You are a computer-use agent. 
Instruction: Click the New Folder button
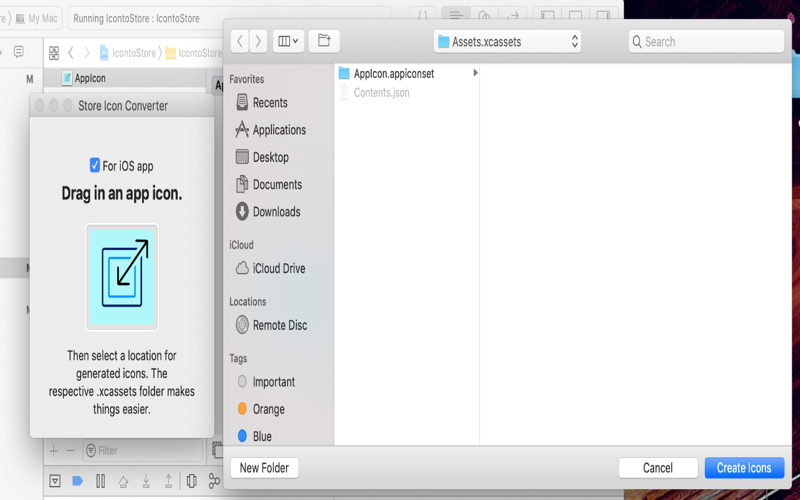pos(264,468)
